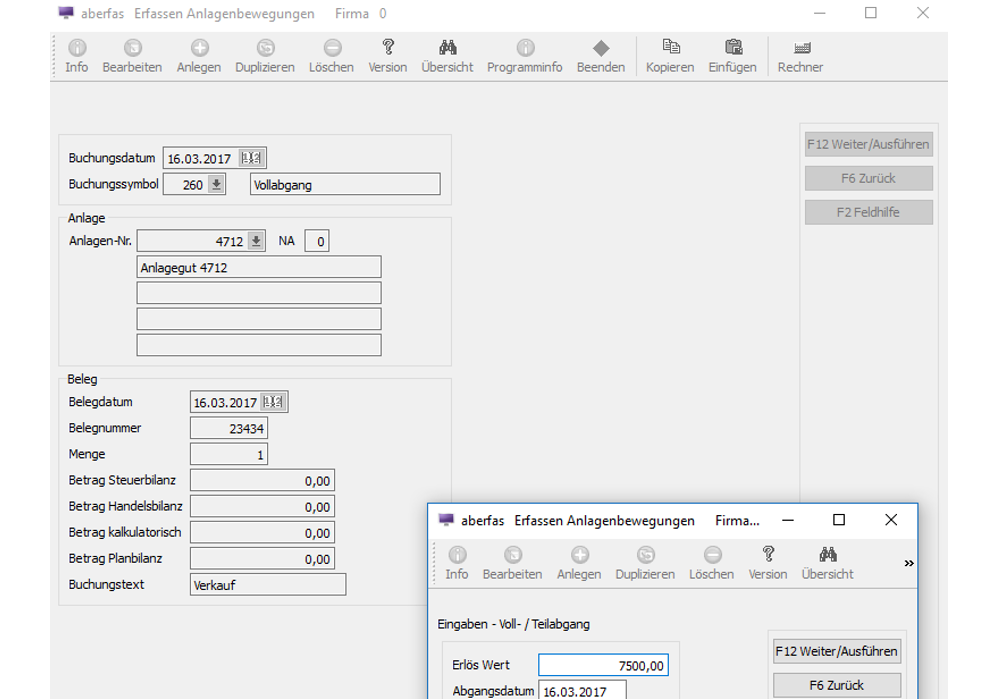Click the Version question mark icon in main toolbar
Viewport: 1000px width, 700px height.
(x=388, y=48)
